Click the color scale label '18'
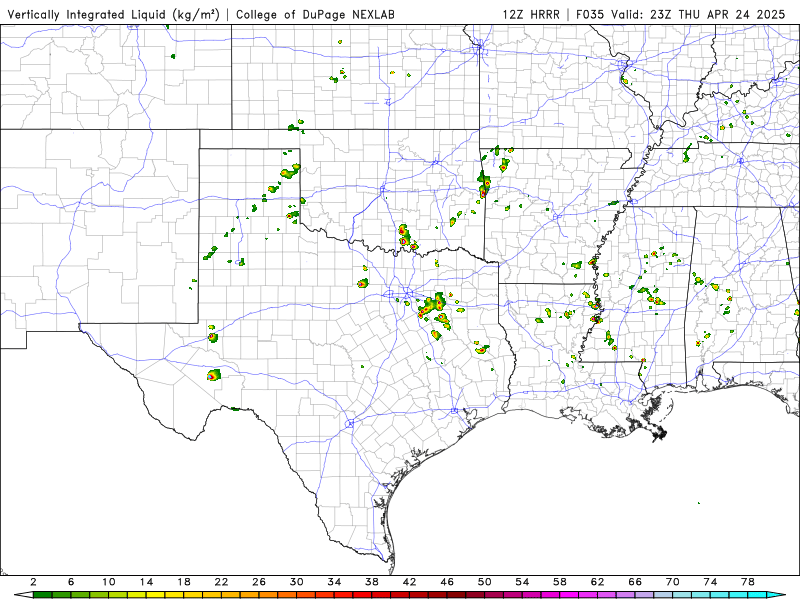This screenshot has width=800, height=600. click(x=184, y=582)
